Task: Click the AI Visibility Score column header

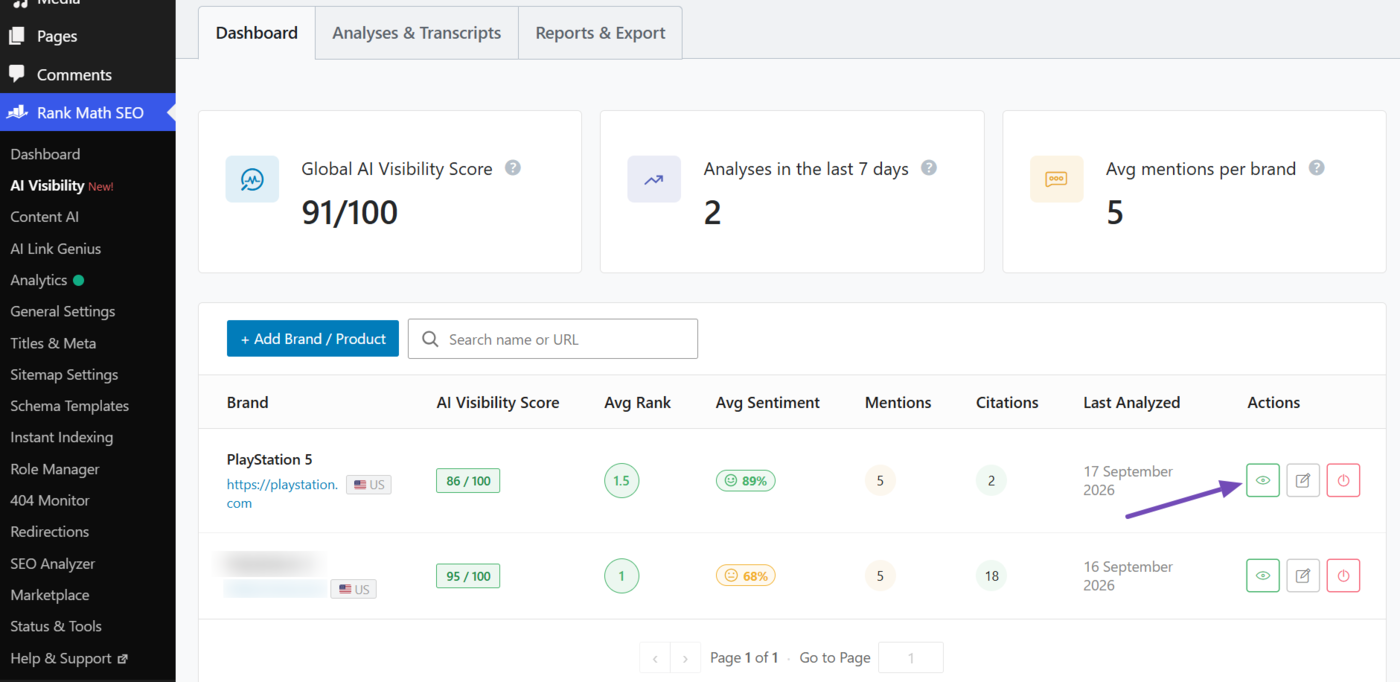Action: 498,402
